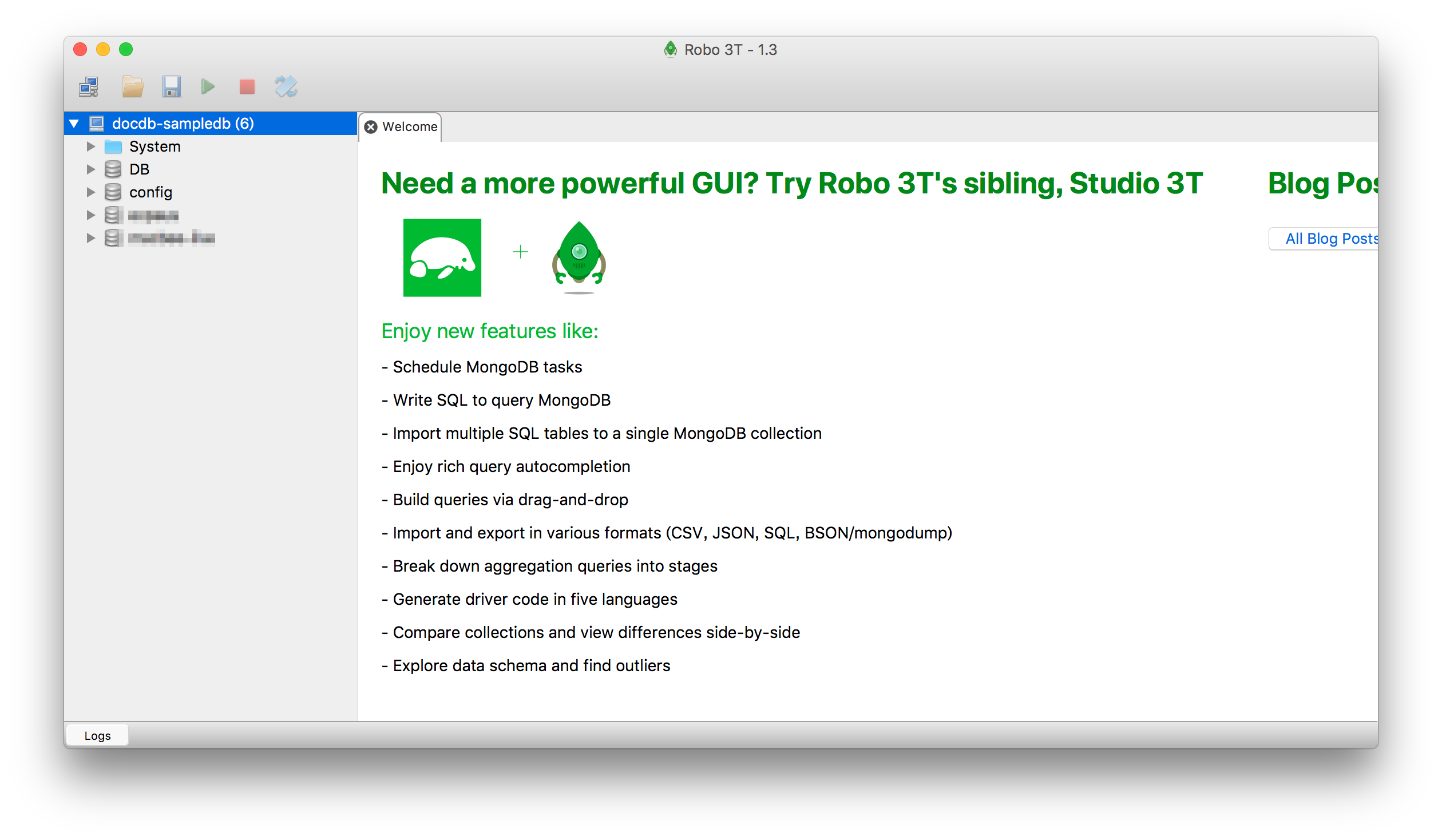Select the DB database icon

pyautogui.click(x=113, y=169)
